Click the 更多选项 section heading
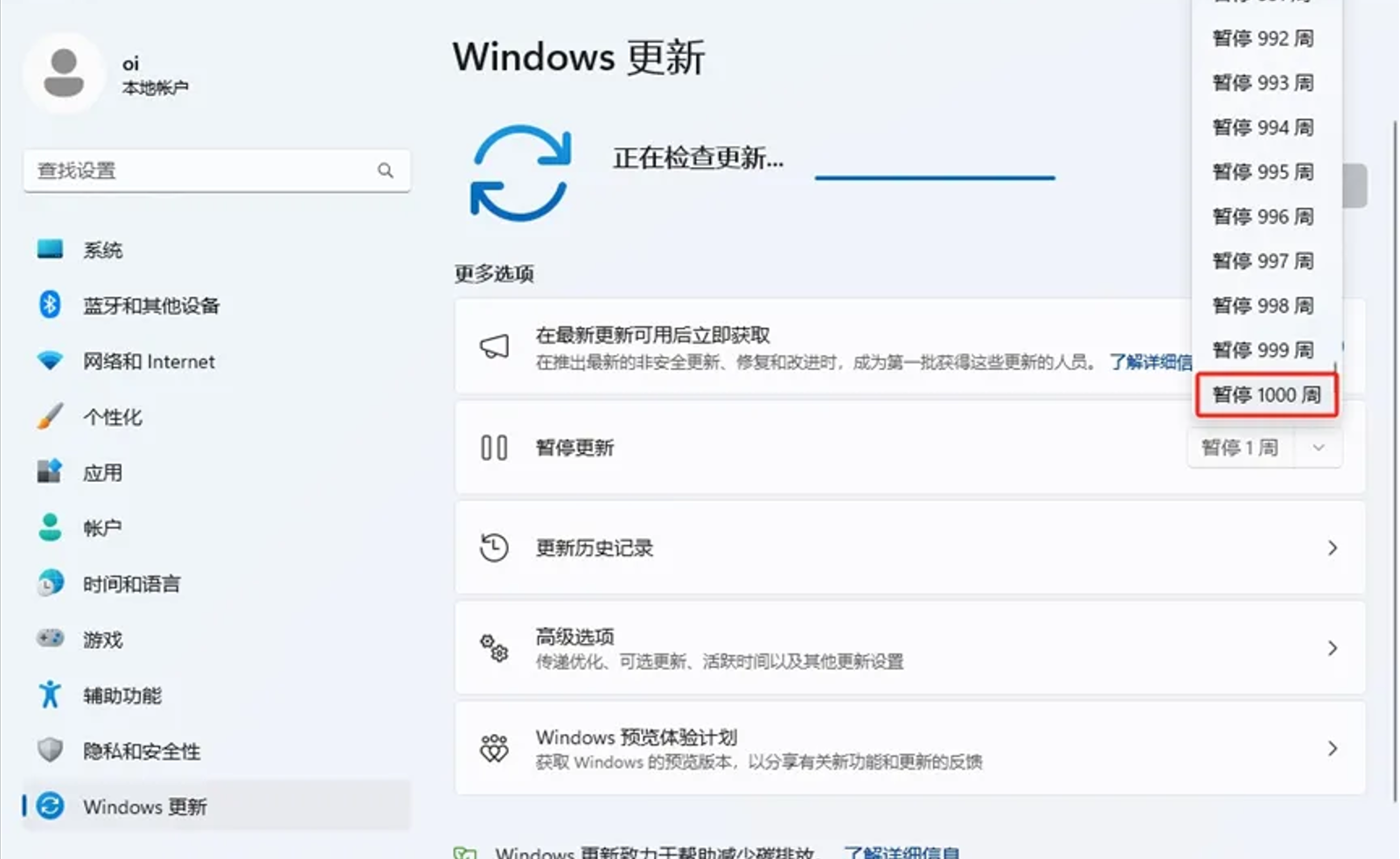Image resolution: width=1400 pixels, height=859 pixels. 494,274
